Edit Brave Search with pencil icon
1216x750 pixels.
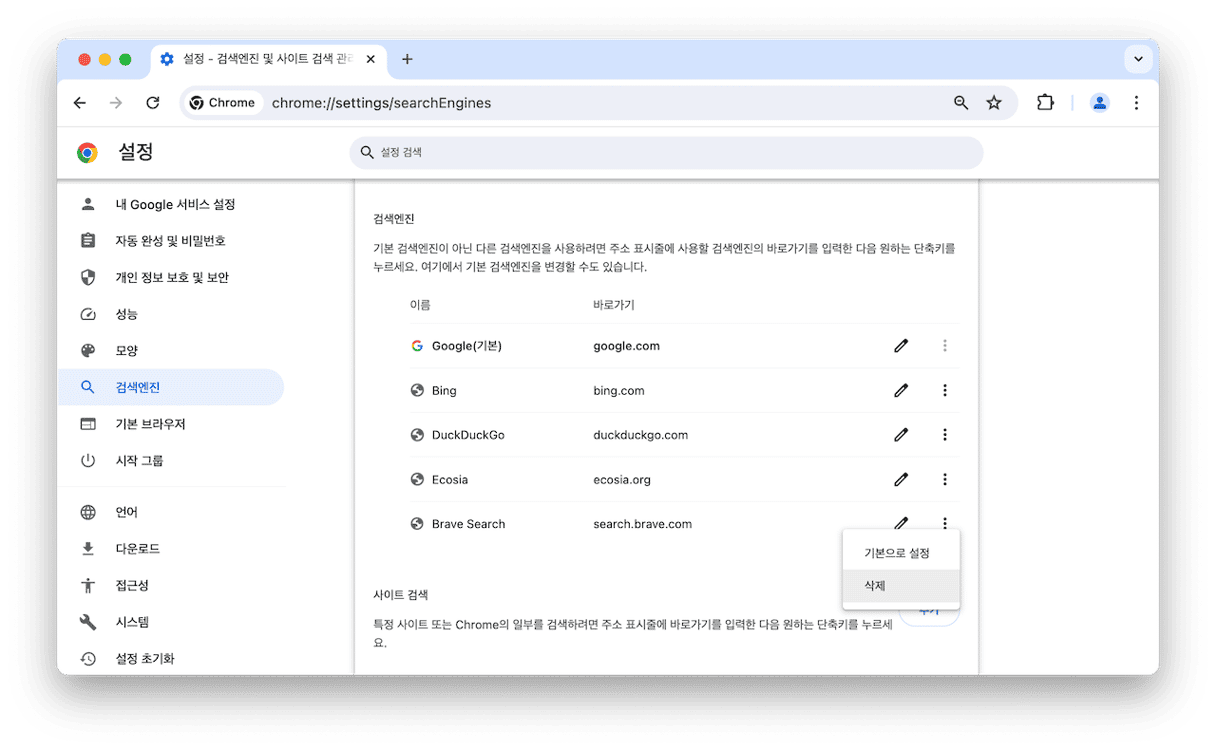901,523
